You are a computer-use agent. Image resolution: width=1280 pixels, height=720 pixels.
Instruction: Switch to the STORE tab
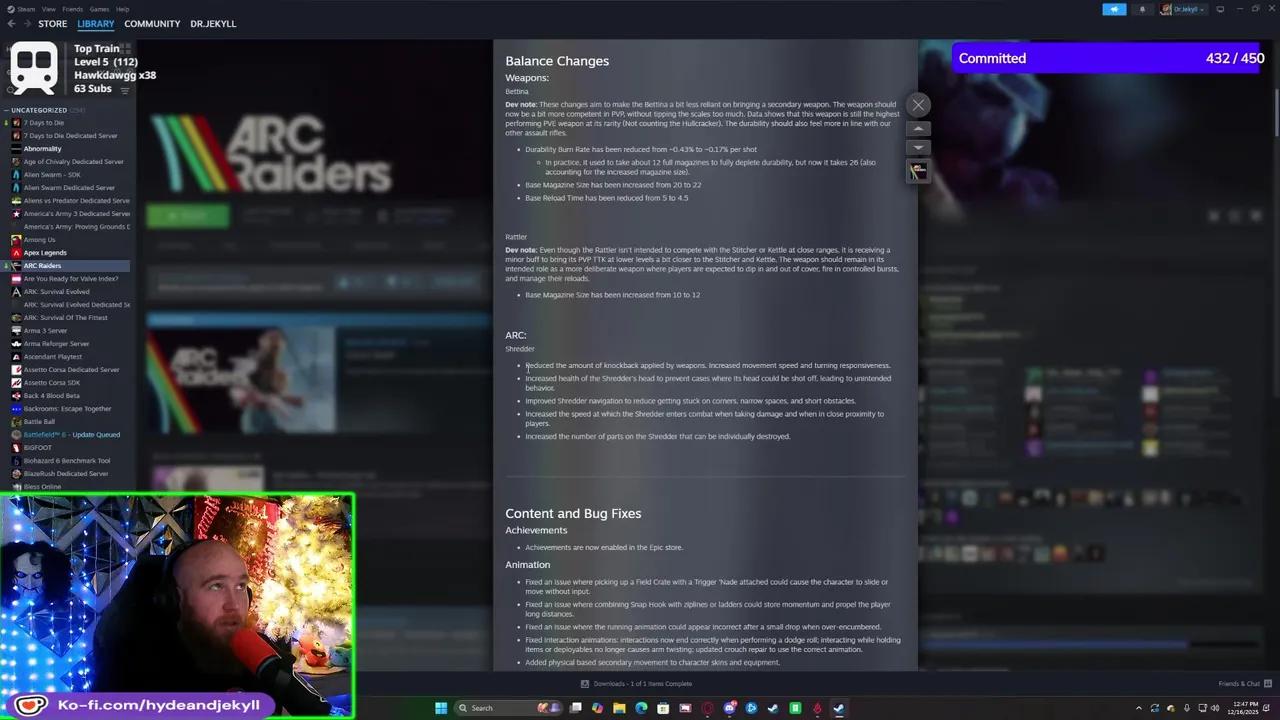pos(52,24)
